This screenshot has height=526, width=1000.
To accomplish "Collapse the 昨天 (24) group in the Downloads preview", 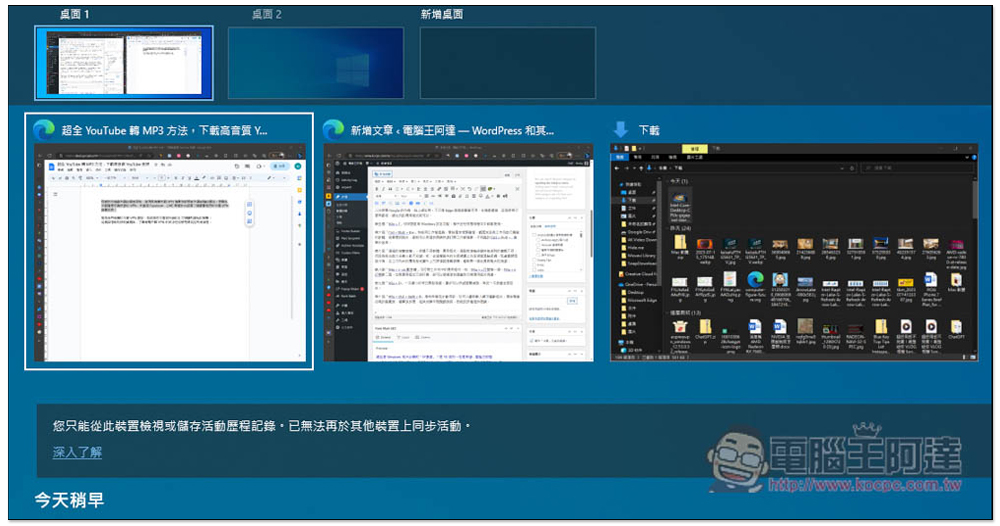I will click(667, 228).
